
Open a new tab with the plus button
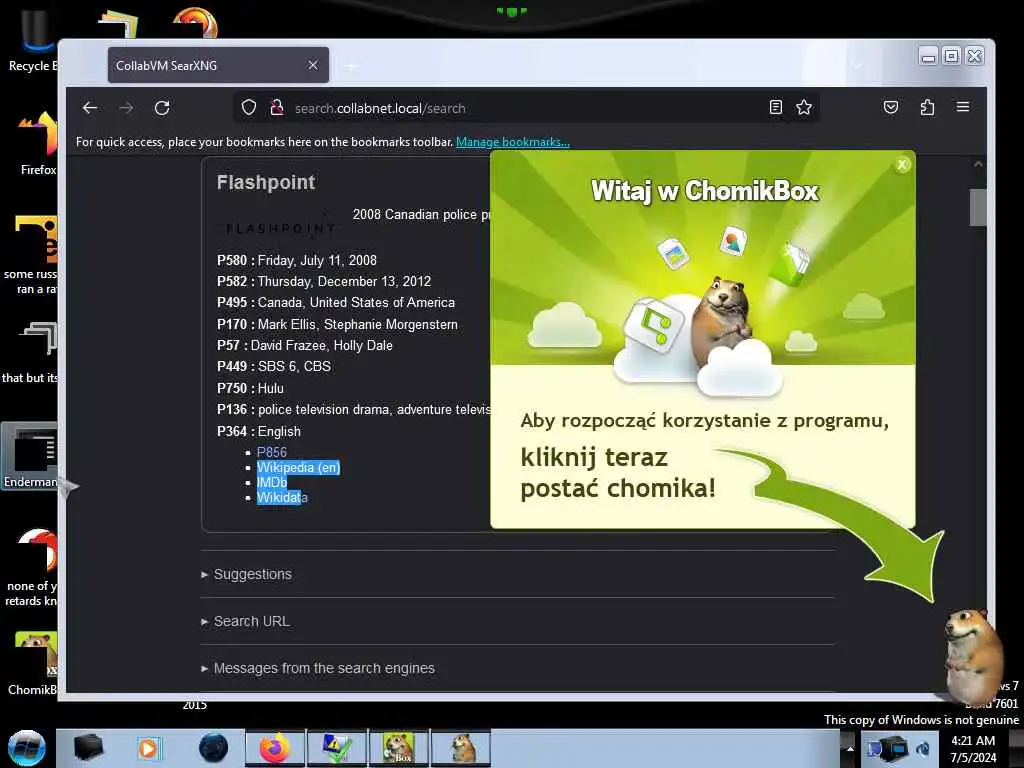tap(351, 66)
